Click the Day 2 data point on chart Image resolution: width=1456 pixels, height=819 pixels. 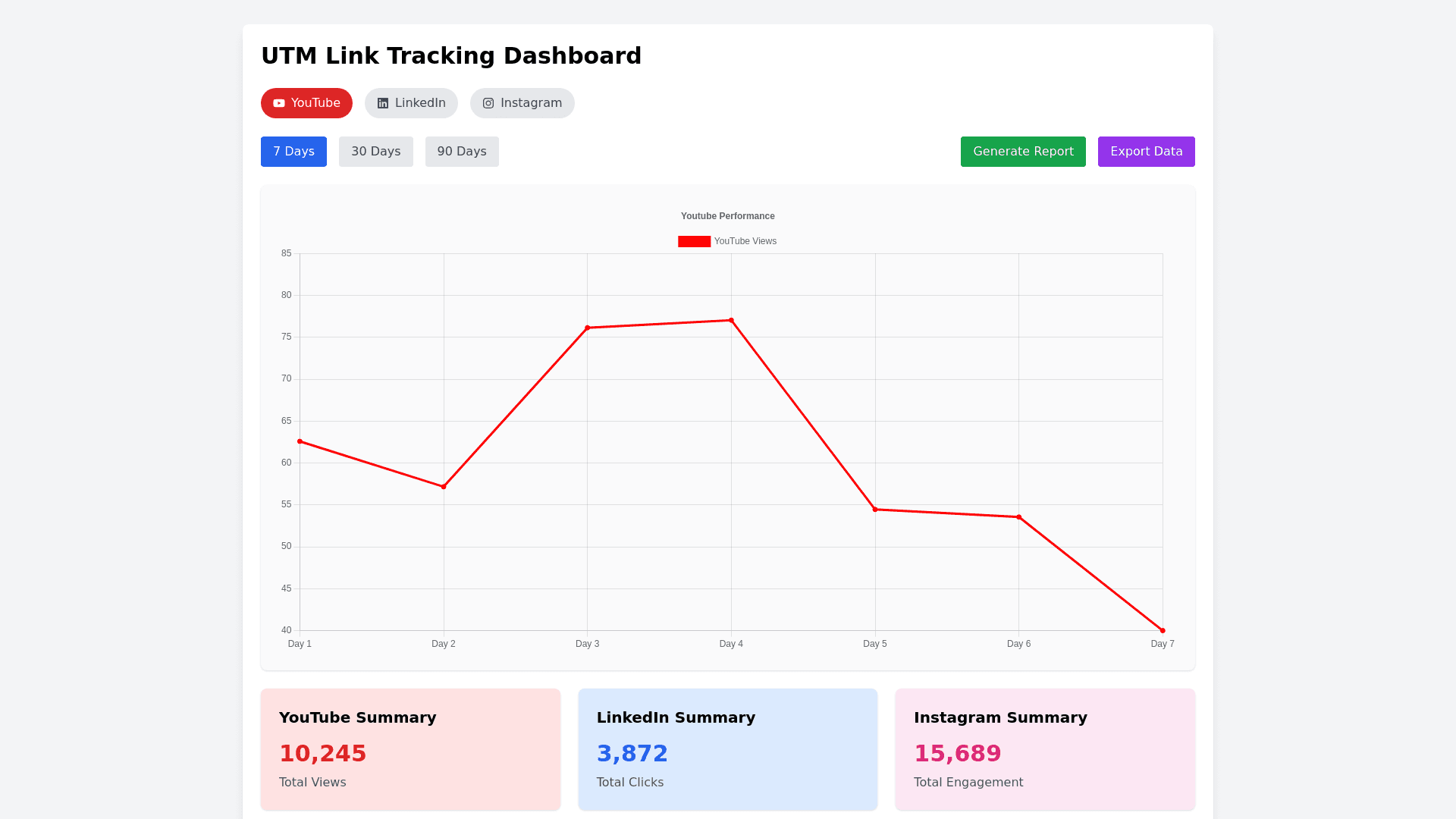click(444, 487)
